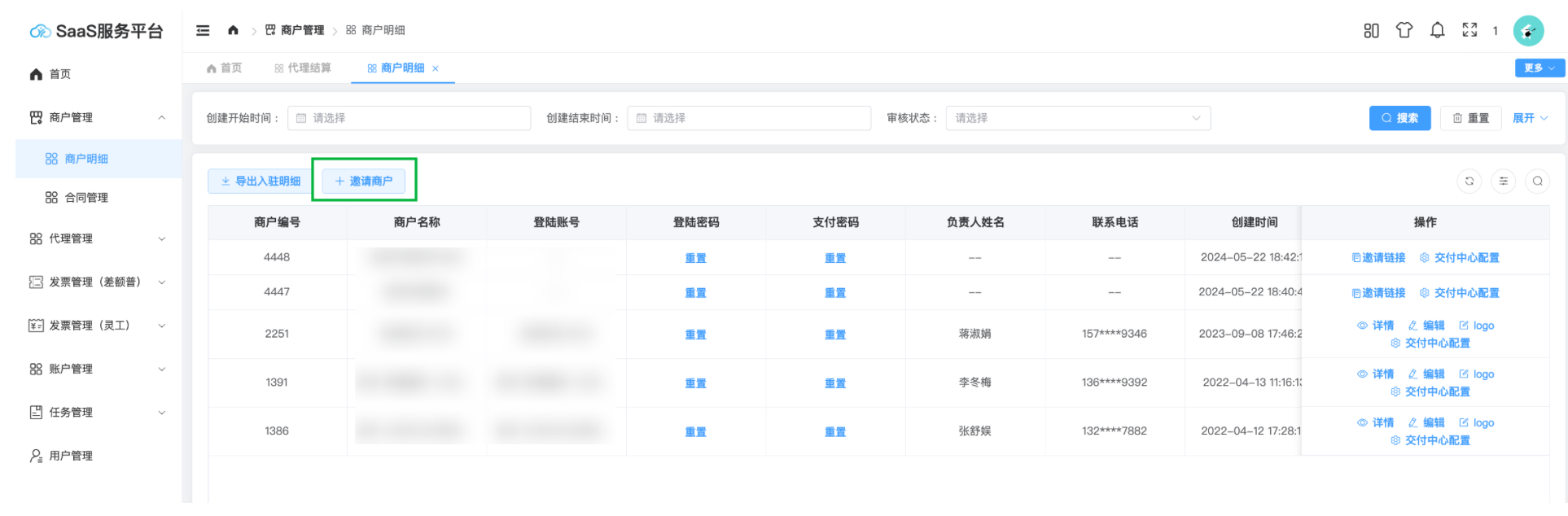Open the notification bell icon
The height and width of the screenshot is (516, 1568).
click(x=1437, y=30)
